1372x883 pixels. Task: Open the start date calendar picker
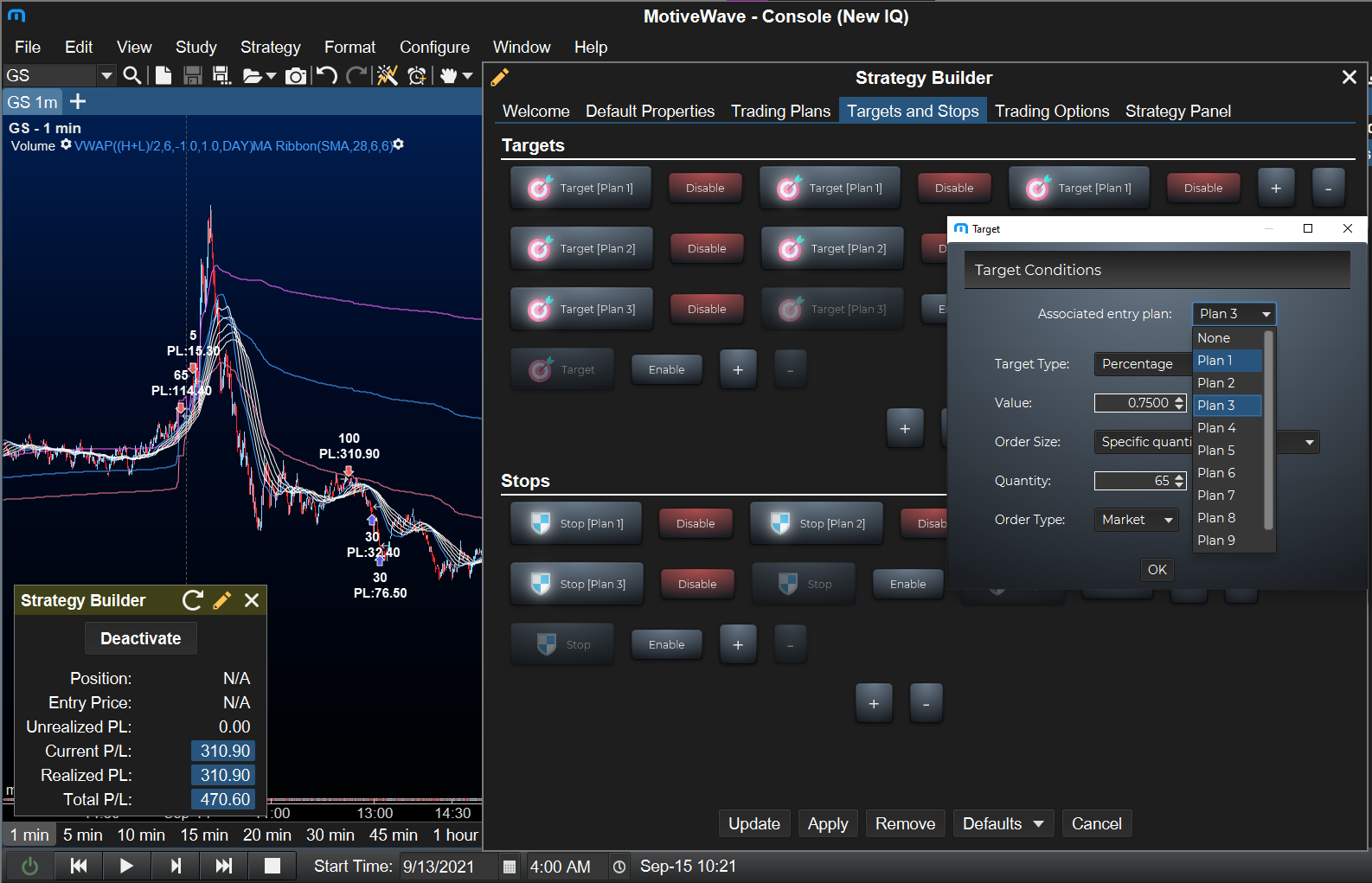[x=510, y=867]
